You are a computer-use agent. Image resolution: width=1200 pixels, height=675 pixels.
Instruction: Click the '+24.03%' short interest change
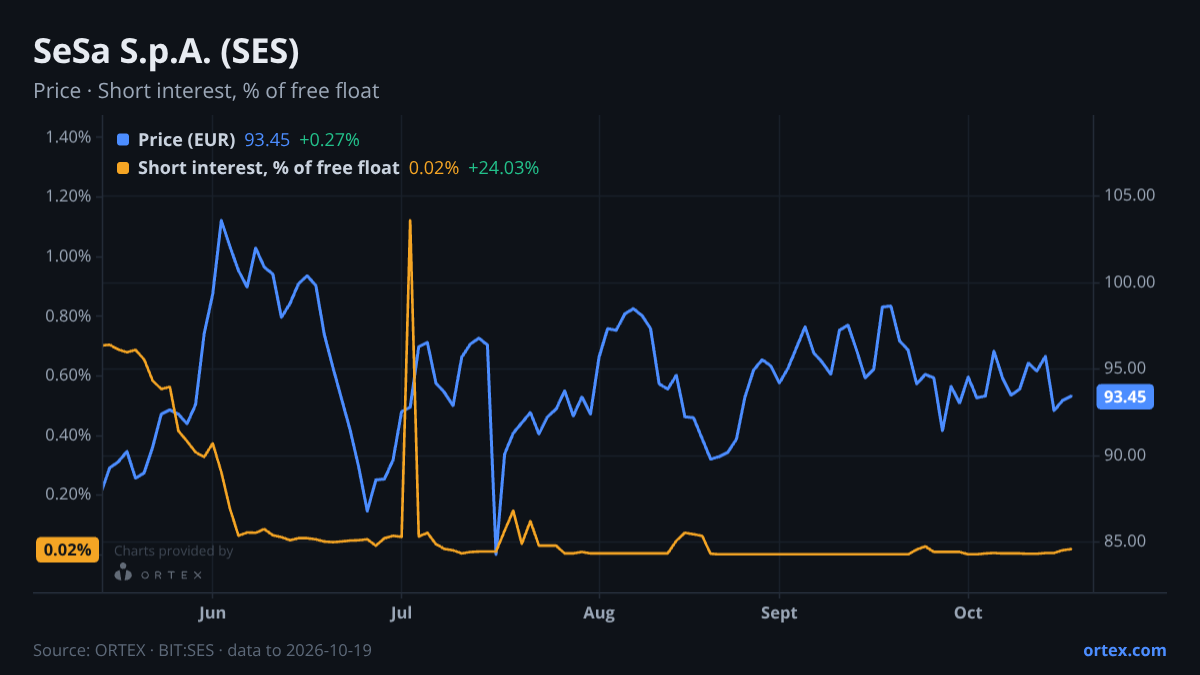tap(503, 168)
